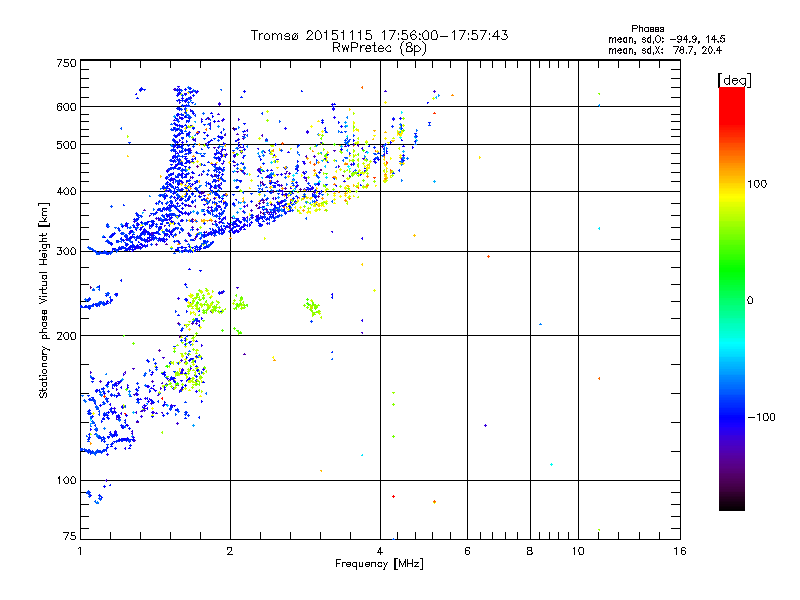Click the frequency tick label "4"
This screenshot has width=800, height=600.
(x=380, y=551)
